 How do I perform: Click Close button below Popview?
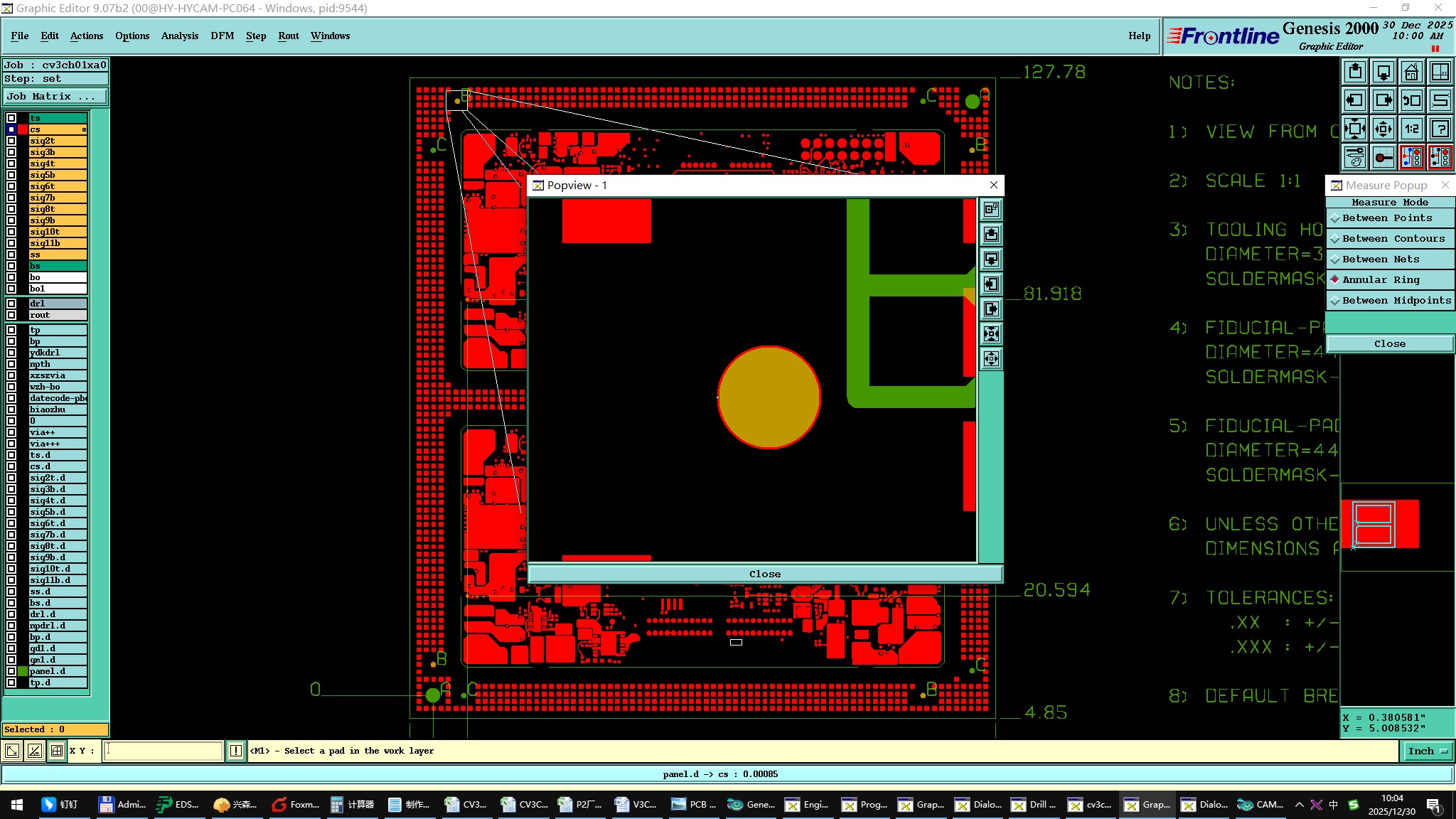click(x=764, y=574)
